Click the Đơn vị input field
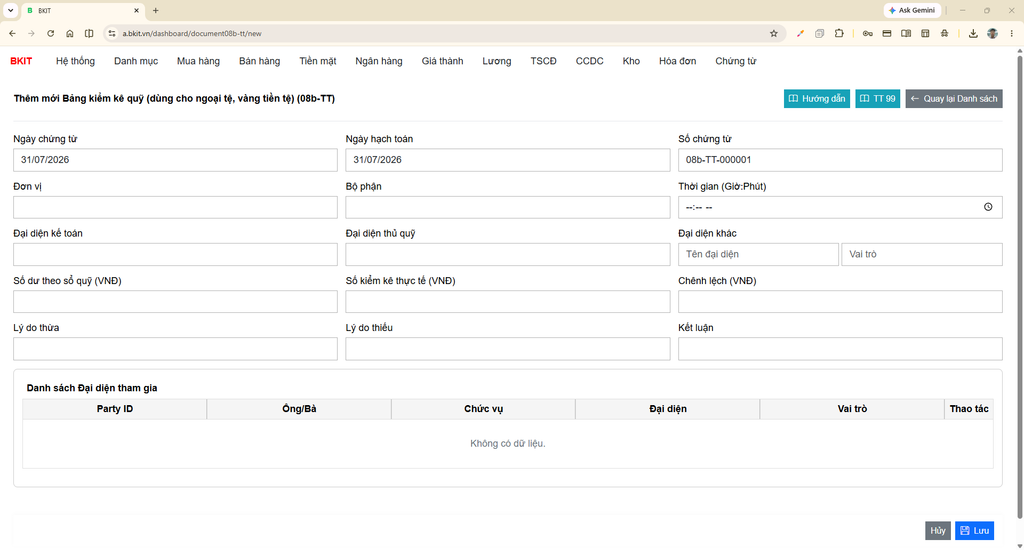Image resolution: width=1024 pixels, height=550 pixels. coord(175,207)
